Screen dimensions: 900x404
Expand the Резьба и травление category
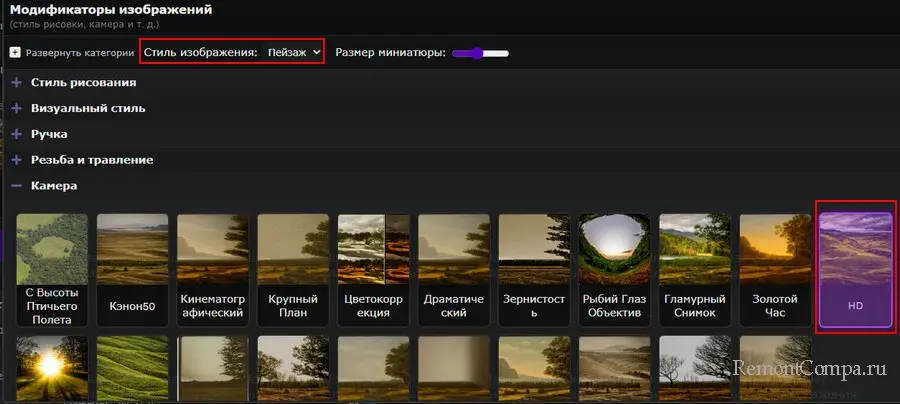(91, 160)
